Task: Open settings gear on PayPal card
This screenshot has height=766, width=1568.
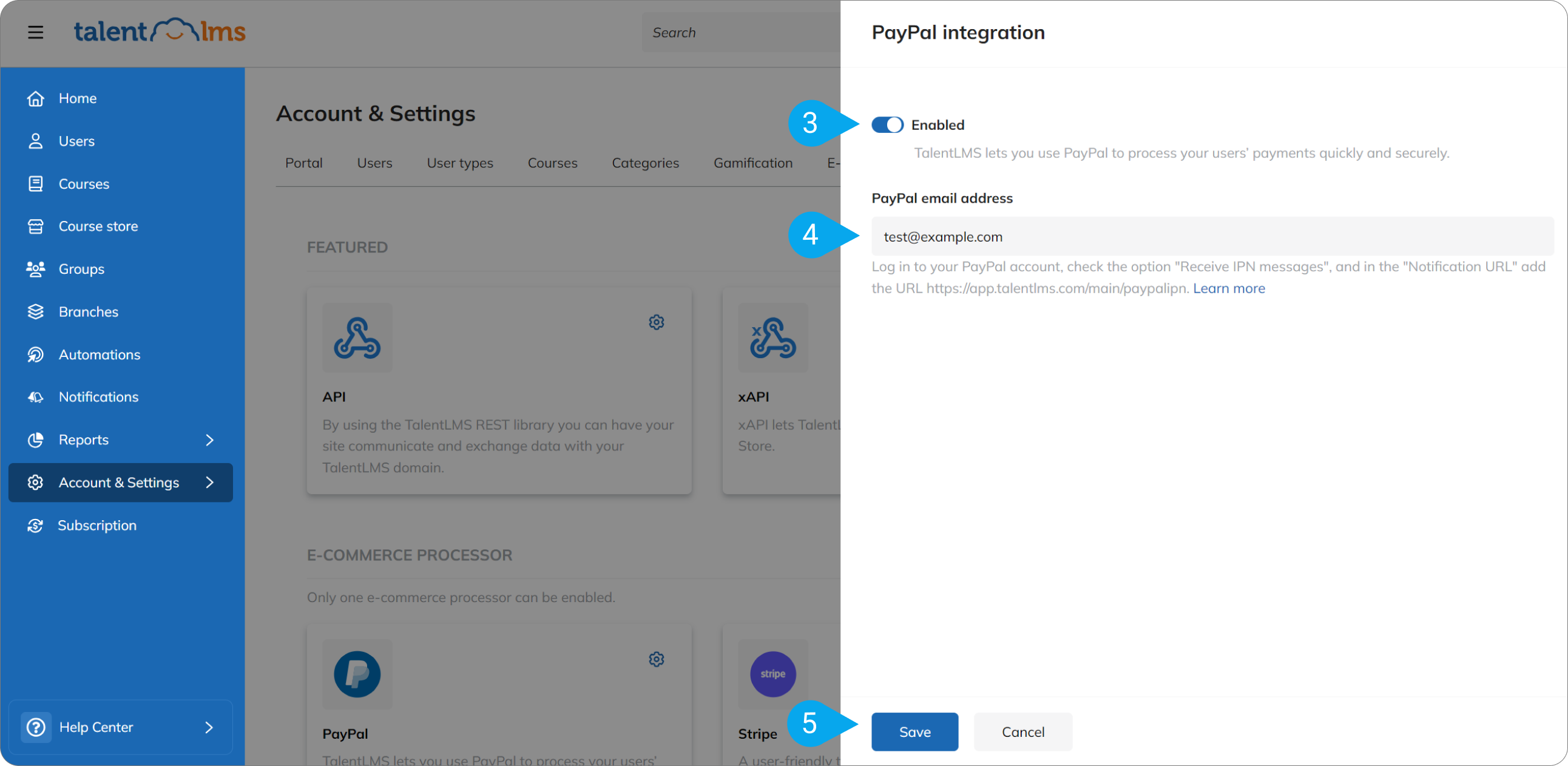Action: coord(656,659)
